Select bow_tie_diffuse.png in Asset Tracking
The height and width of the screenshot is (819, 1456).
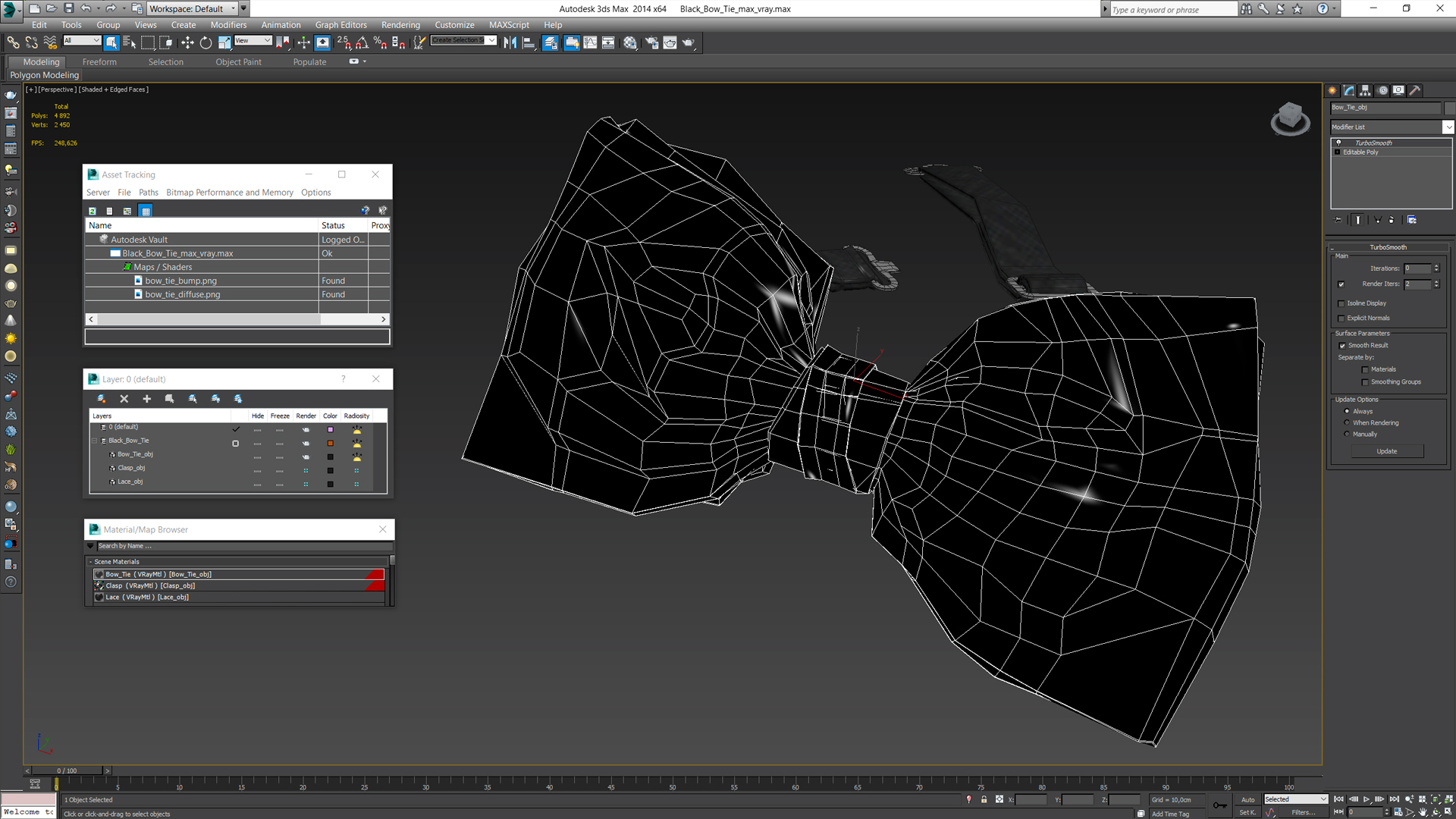click(x=182, y=295)
